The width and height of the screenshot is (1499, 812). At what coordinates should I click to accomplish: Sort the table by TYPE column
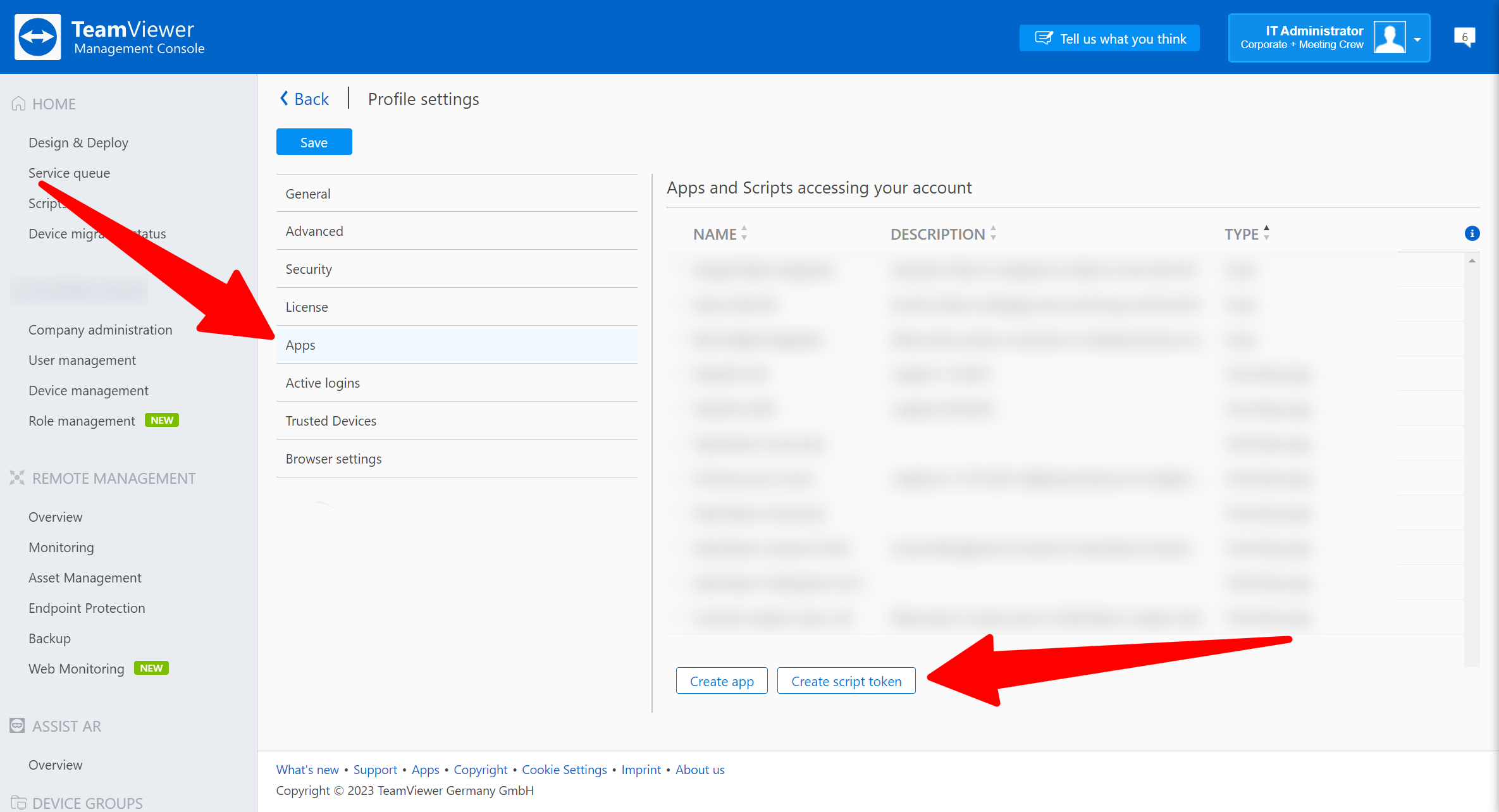[x=1247, y=234]
